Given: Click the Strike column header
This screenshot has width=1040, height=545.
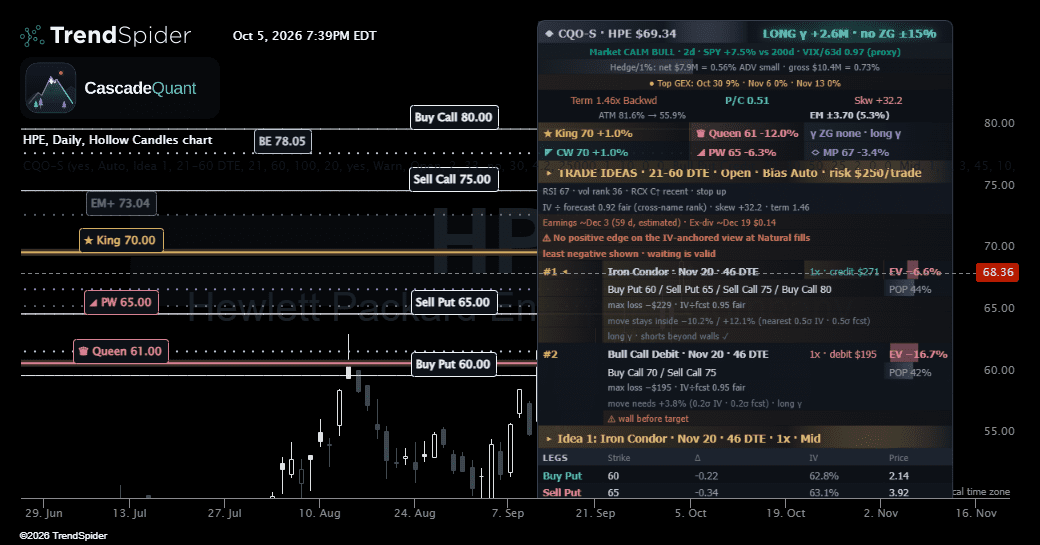Looking at the screenshot, I should click(x=619, y=458).
